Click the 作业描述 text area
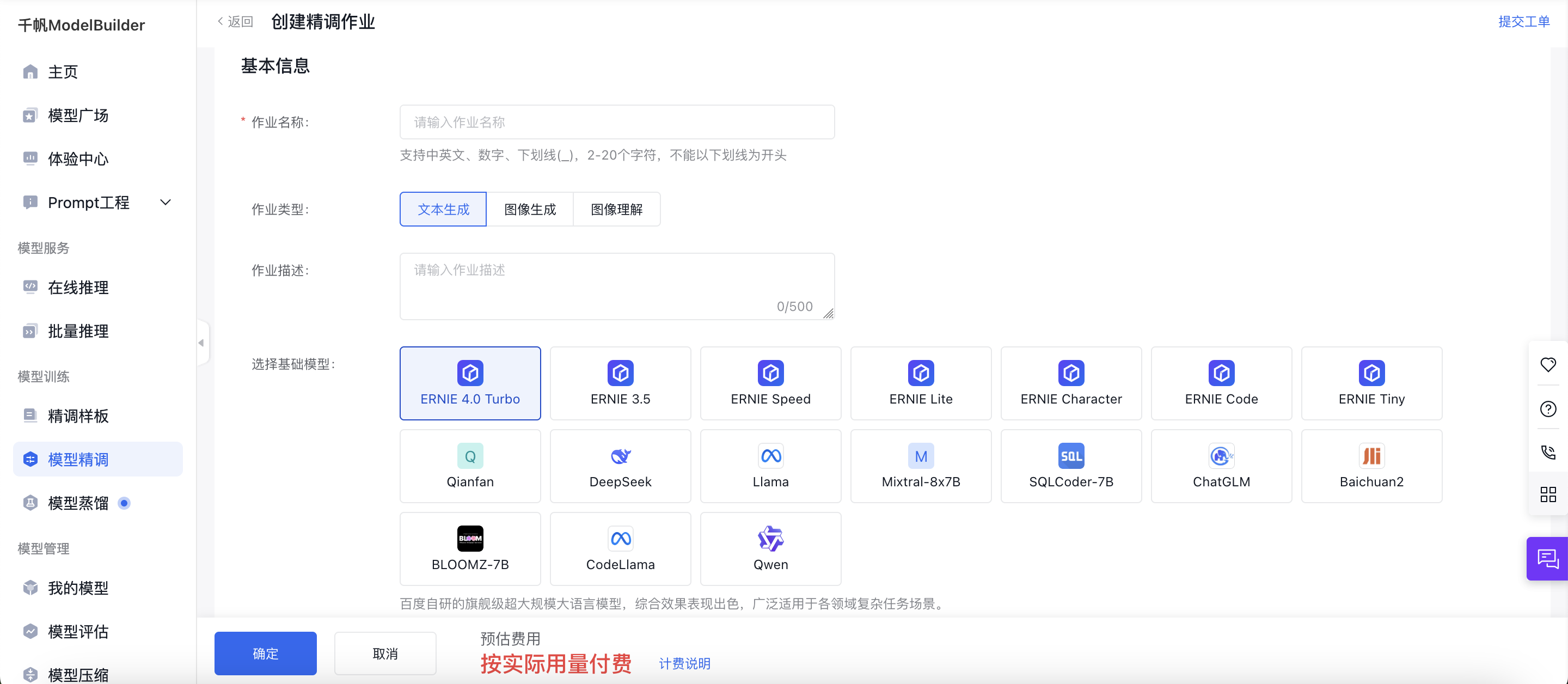The image size is (1568, 684). 617,286
